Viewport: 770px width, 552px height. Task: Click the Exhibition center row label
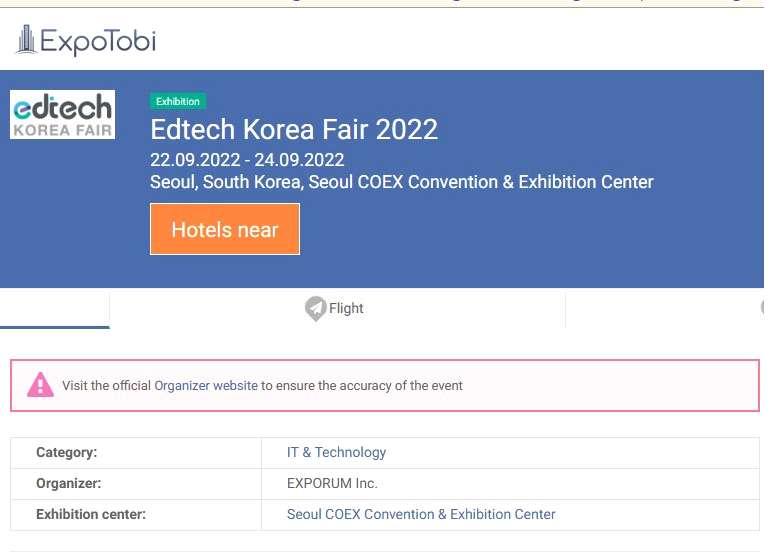(x=91, y=514)
